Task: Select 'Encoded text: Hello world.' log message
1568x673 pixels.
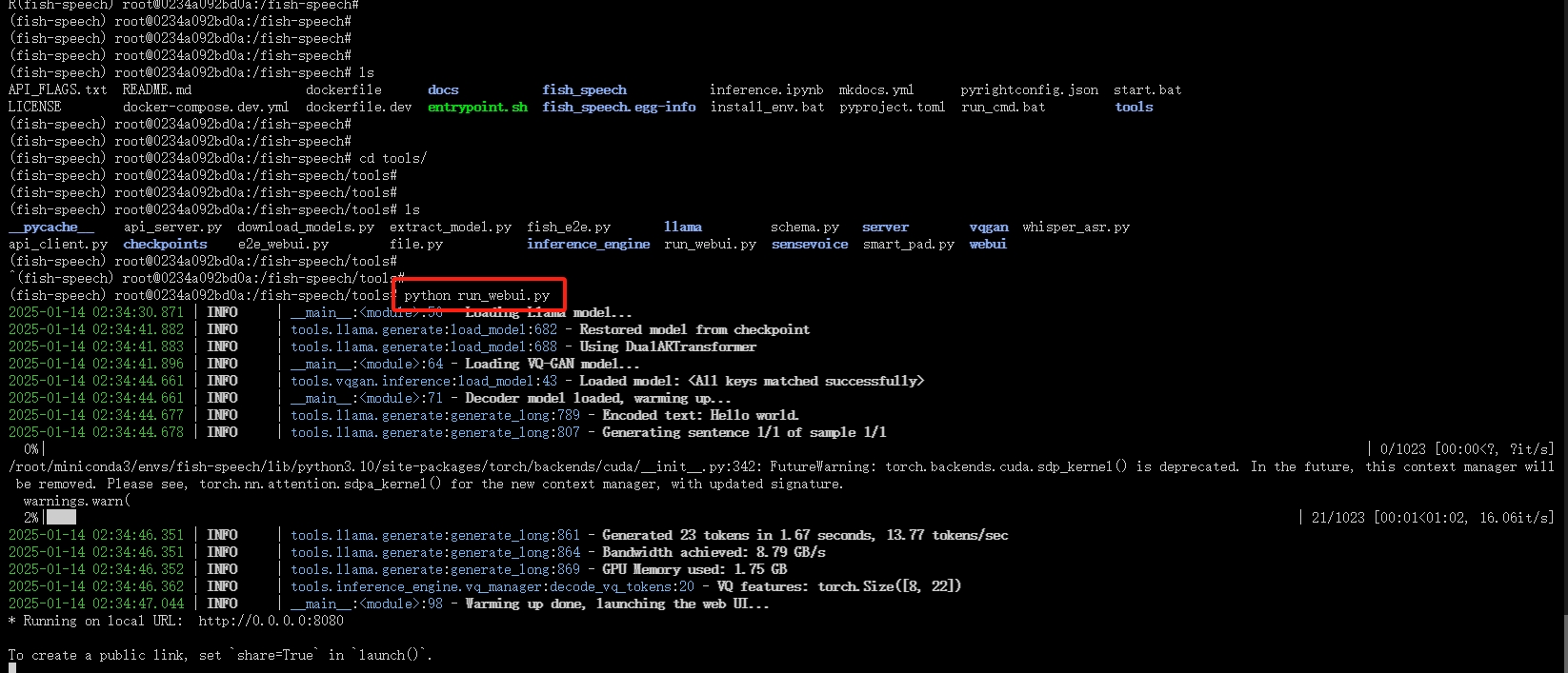Action: [x=700, y=415]
